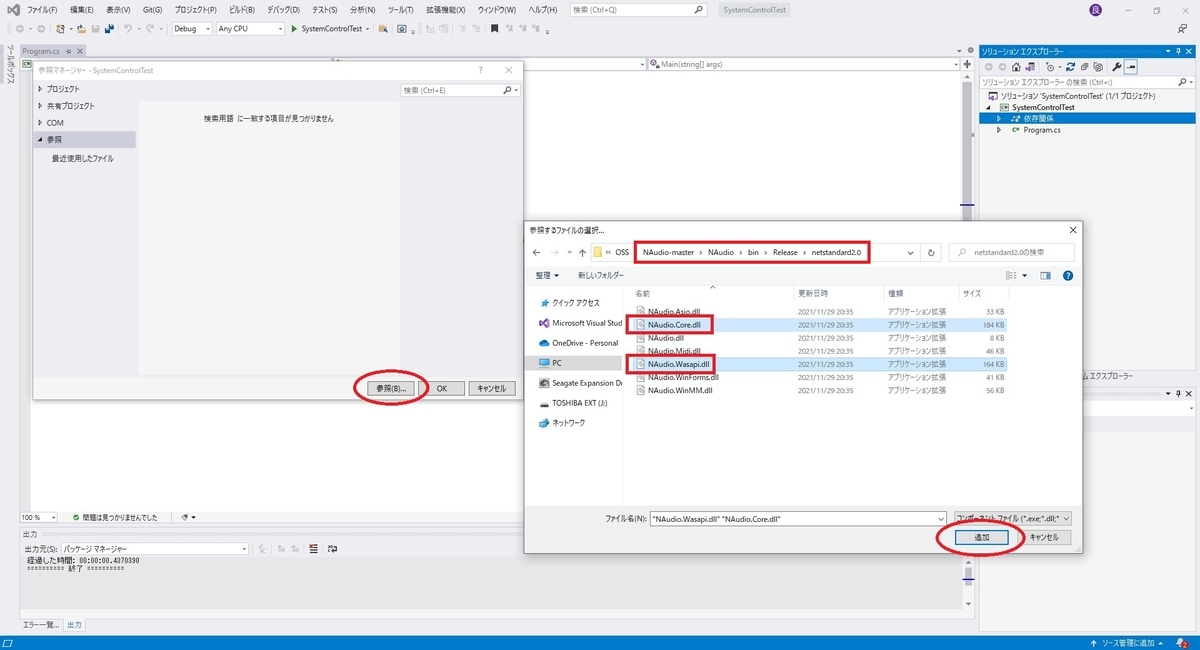Image resolution: width=1200 pixels, height=650 pixels.
Task: Open view options dropdown arrow in file dialog
Action: pyautogui.click(x=1025, y=275)
